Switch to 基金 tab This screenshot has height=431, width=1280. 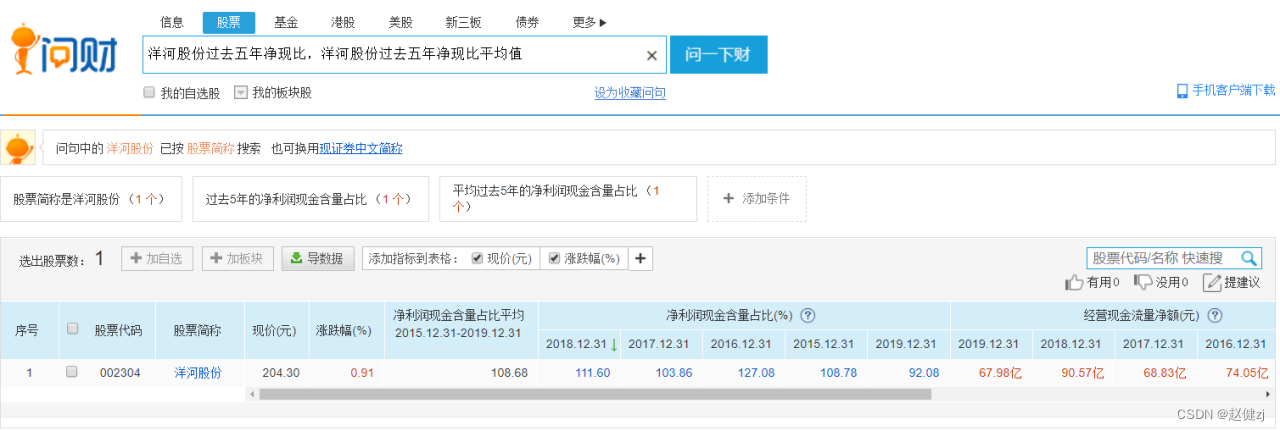286,22
